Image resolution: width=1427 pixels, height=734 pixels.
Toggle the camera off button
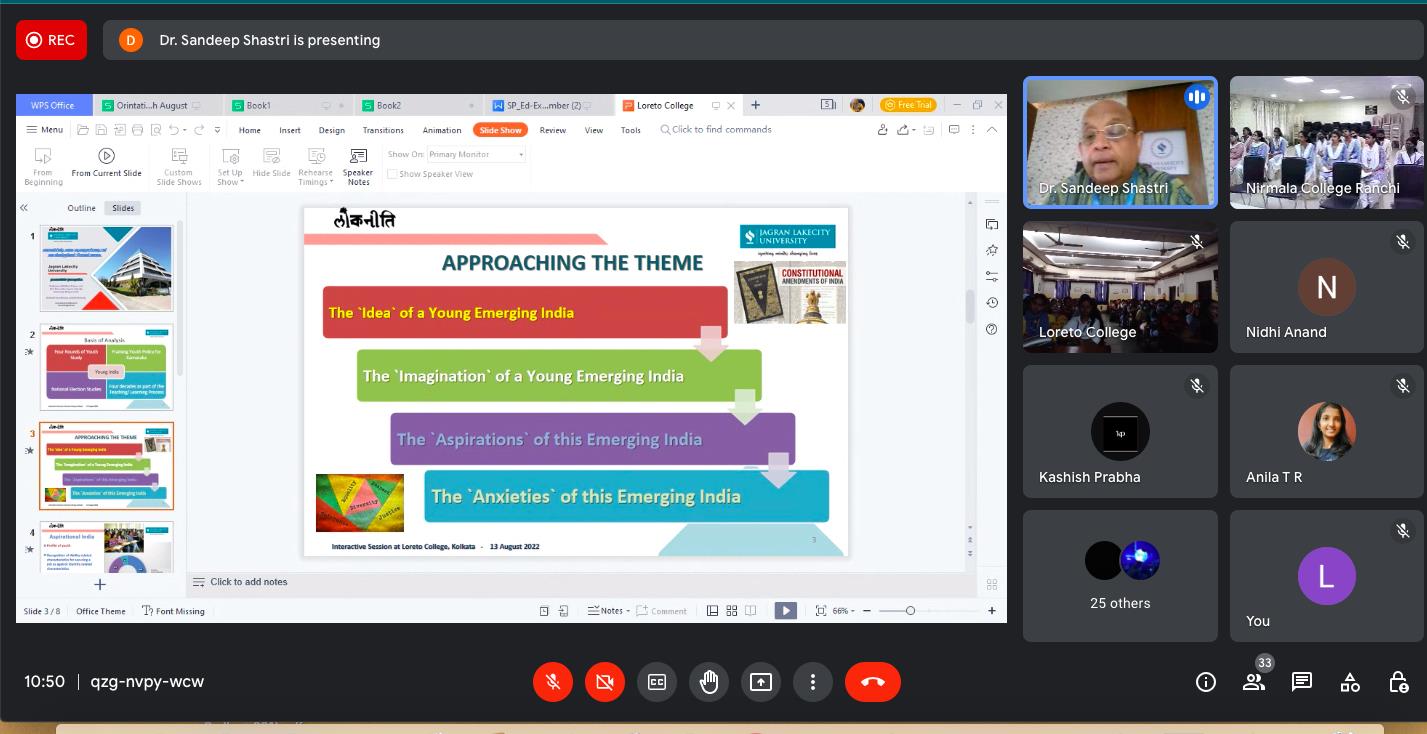point(605,682)
